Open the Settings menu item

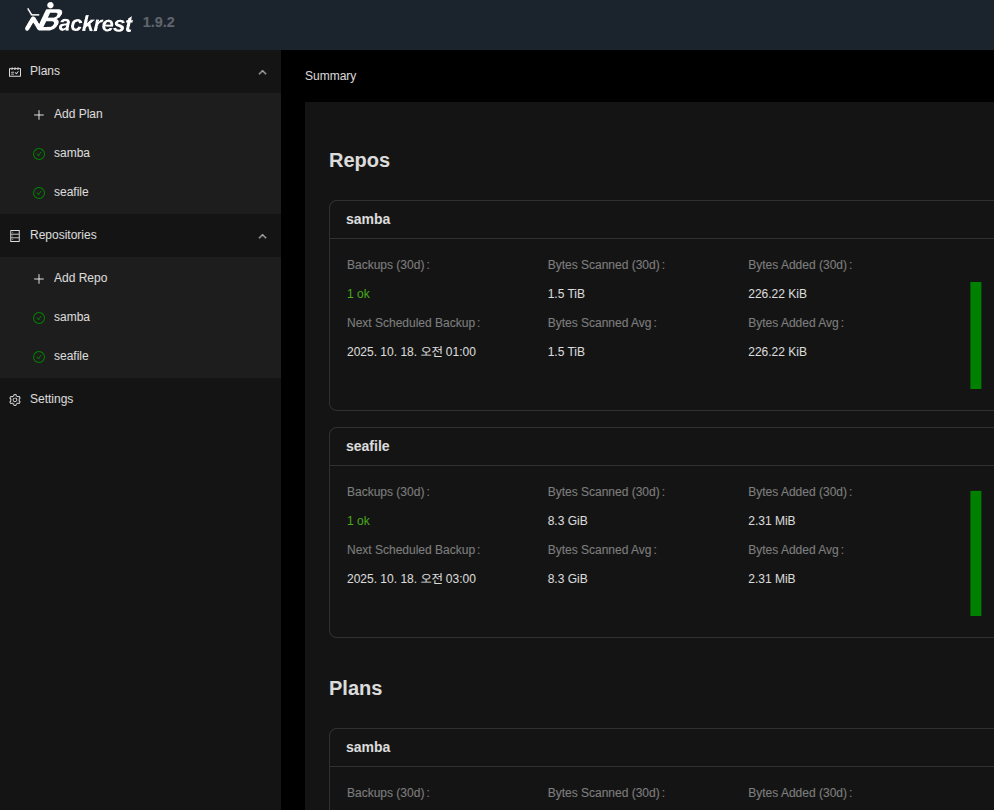(51, 399)
